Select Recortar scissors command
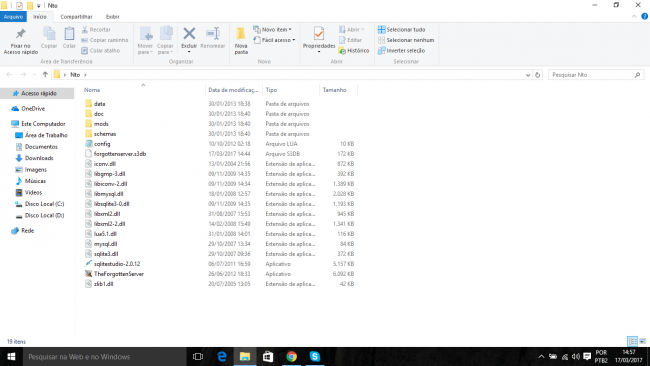Image resolution: width=650 pixels, height=366 pixels. pos(96,30)
